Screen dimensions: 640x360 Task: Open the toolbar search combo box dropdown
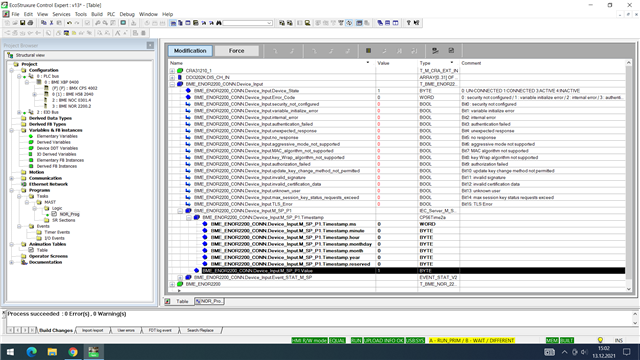tap(269, 23)
